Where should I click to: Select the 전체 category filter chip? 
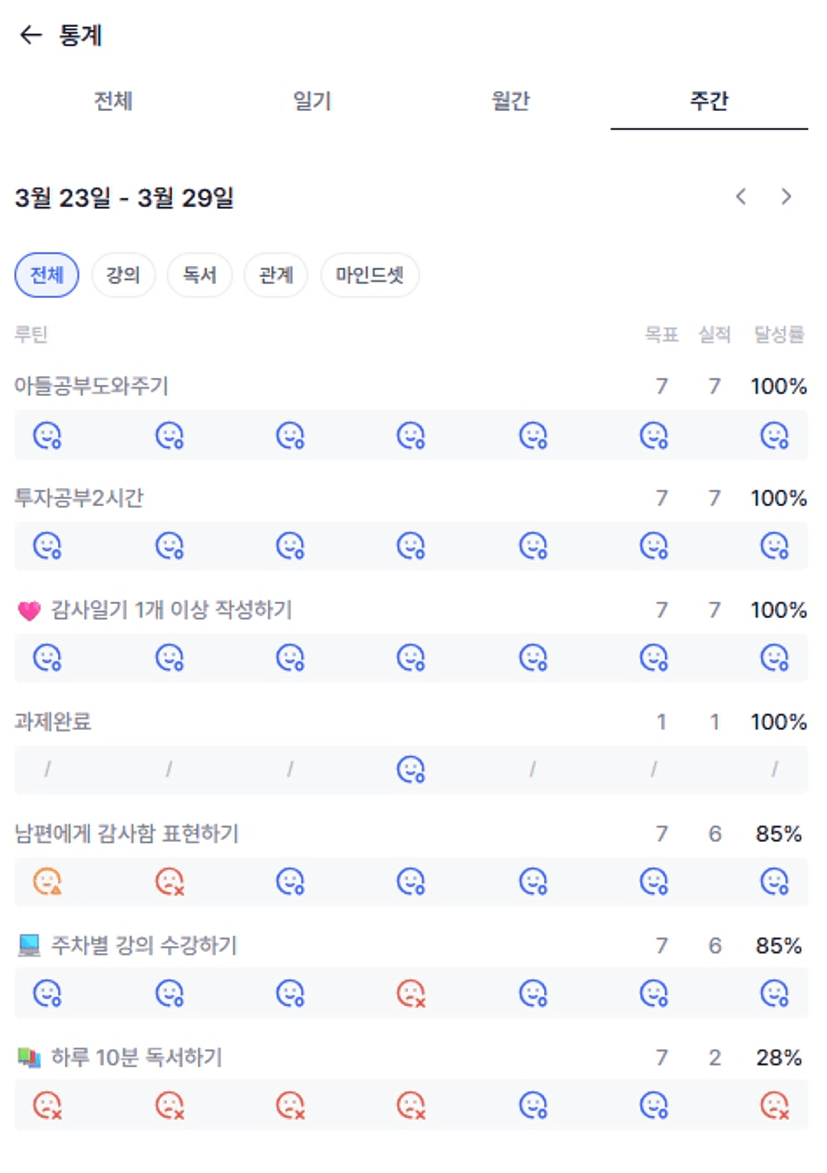(x=47, y=275)
